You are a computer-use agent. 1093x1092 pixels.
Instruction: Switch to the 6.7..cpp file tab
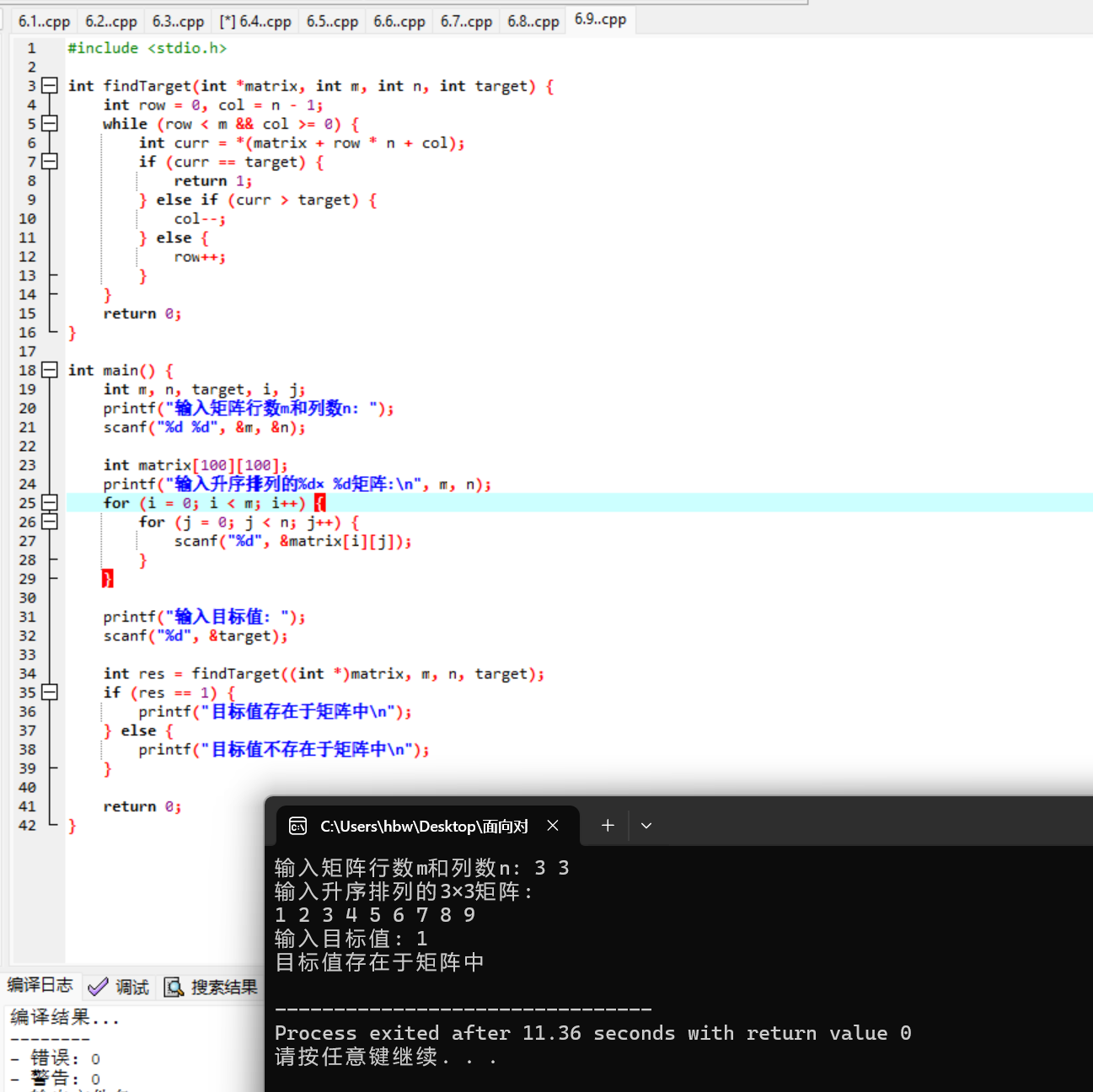466,21
